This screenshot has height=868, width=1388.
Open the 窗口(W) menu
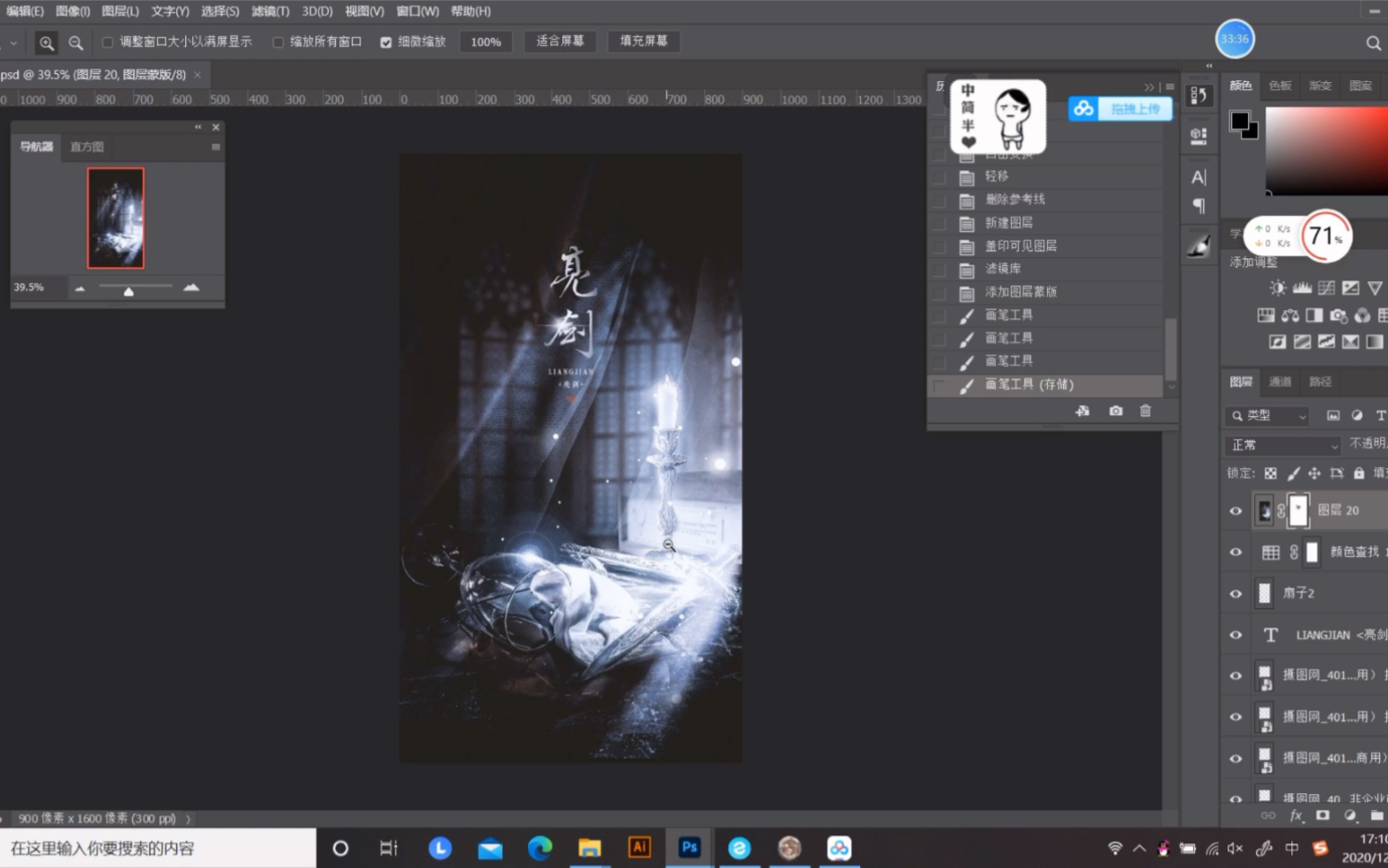coord(418,11)
